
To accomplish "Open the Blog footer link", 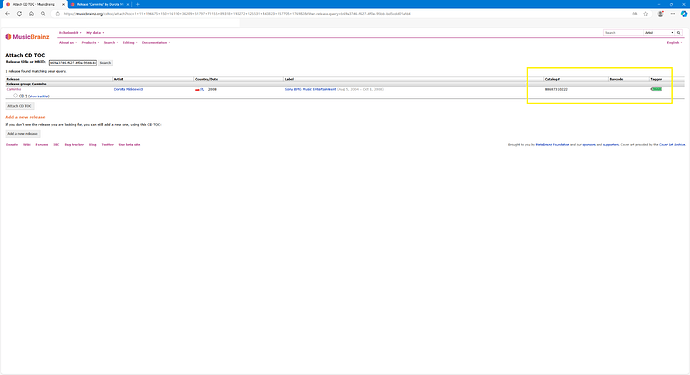I will pyautogui.click(x=92, y=145).
